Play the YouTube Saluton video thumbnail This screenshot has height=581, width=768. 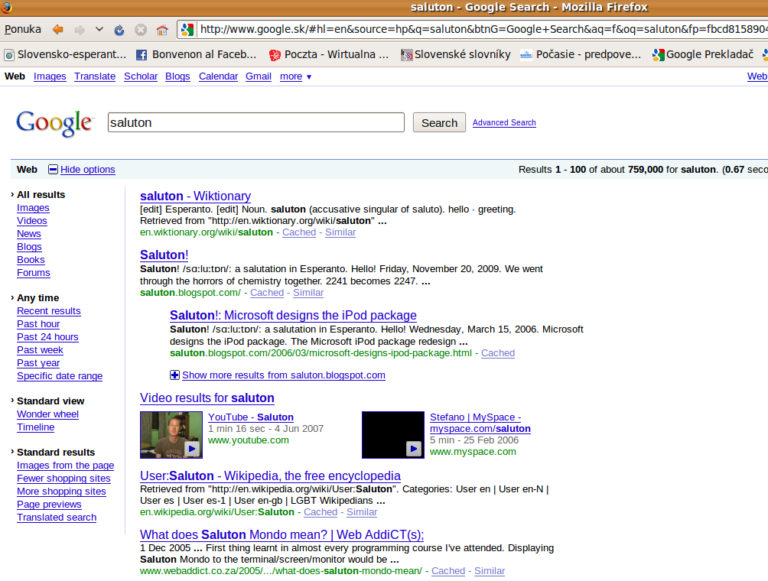(x=171, y=435)
